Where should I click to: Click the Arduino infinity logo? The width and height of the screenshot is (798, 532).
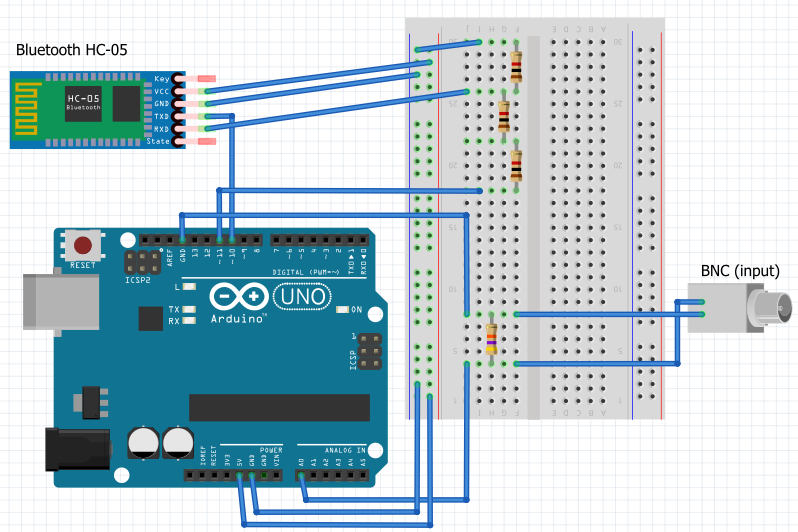pos(239,296)
